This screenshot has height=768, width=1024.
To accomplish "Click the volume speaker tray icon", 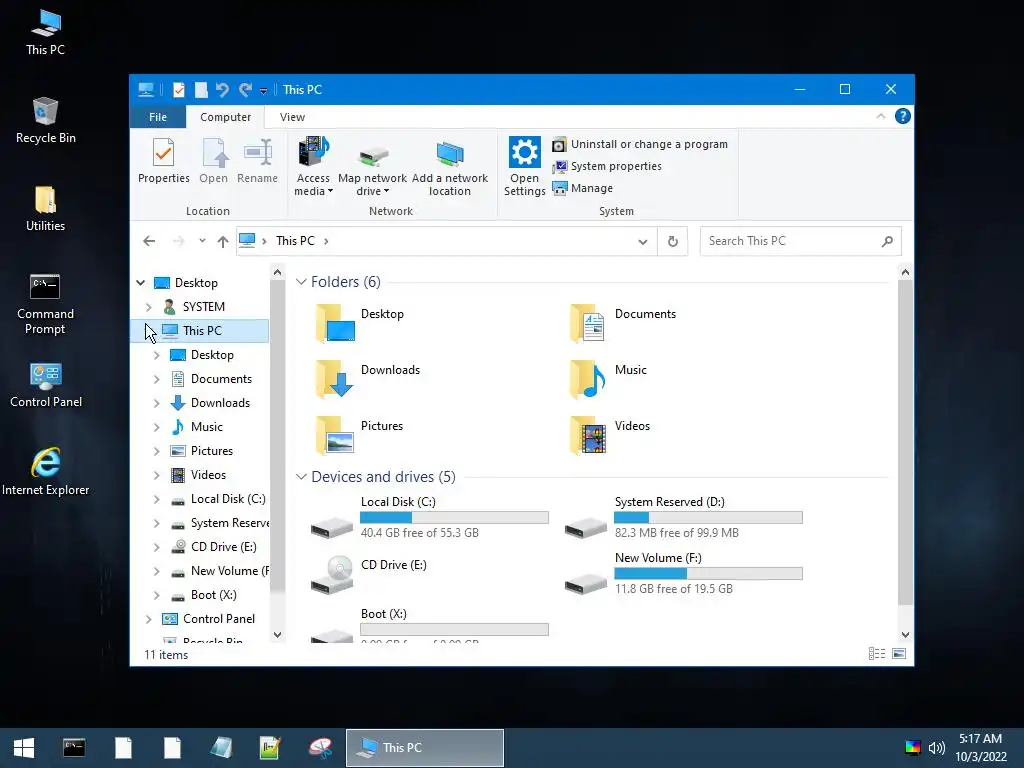I will [x=936, y=748].
